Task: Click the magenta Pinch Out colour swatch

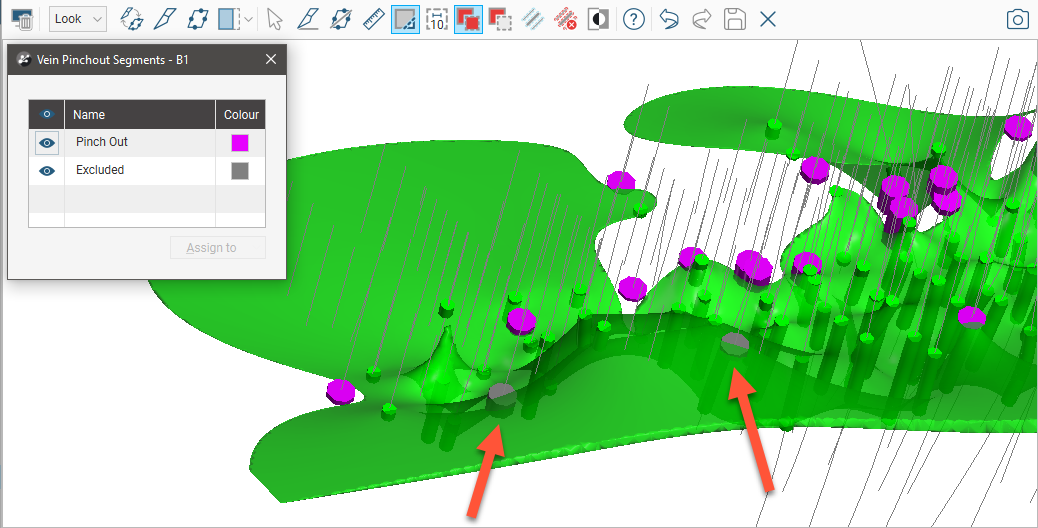Action: pos(240,143)
